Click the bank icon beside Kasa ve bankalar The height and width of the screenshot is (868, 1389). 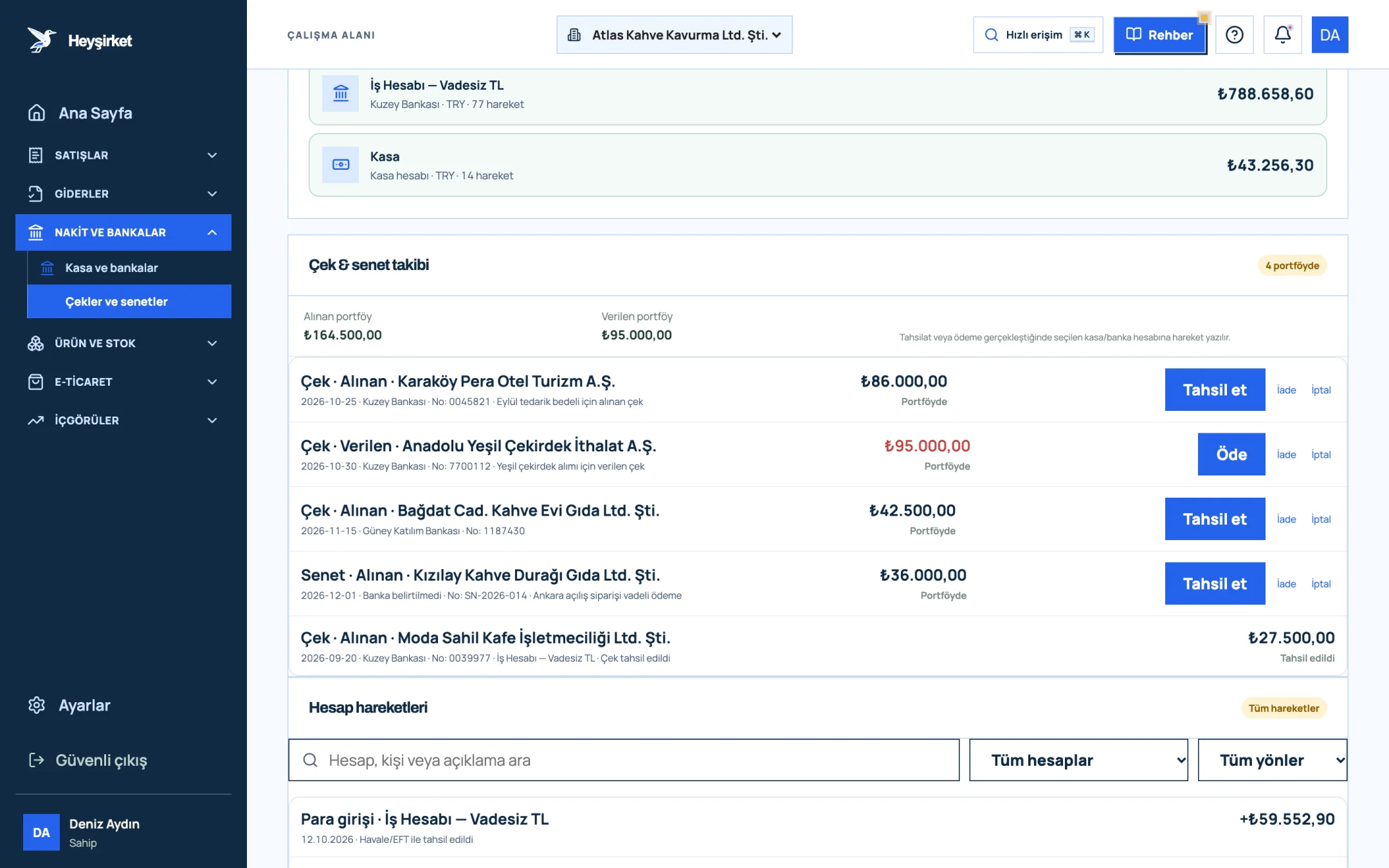[48, 267]
